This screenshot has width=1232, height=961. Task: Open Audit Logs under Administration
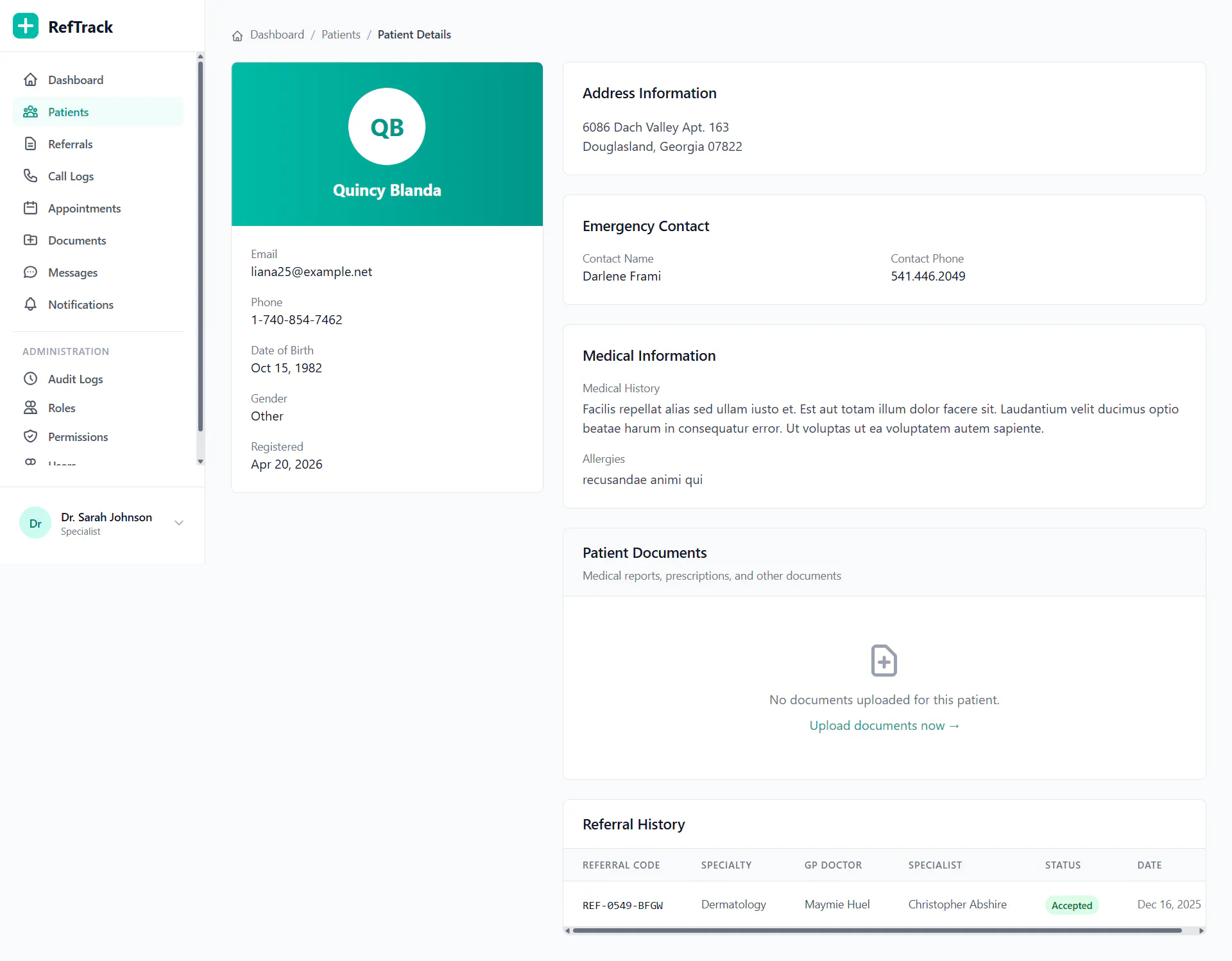point(98,379)
